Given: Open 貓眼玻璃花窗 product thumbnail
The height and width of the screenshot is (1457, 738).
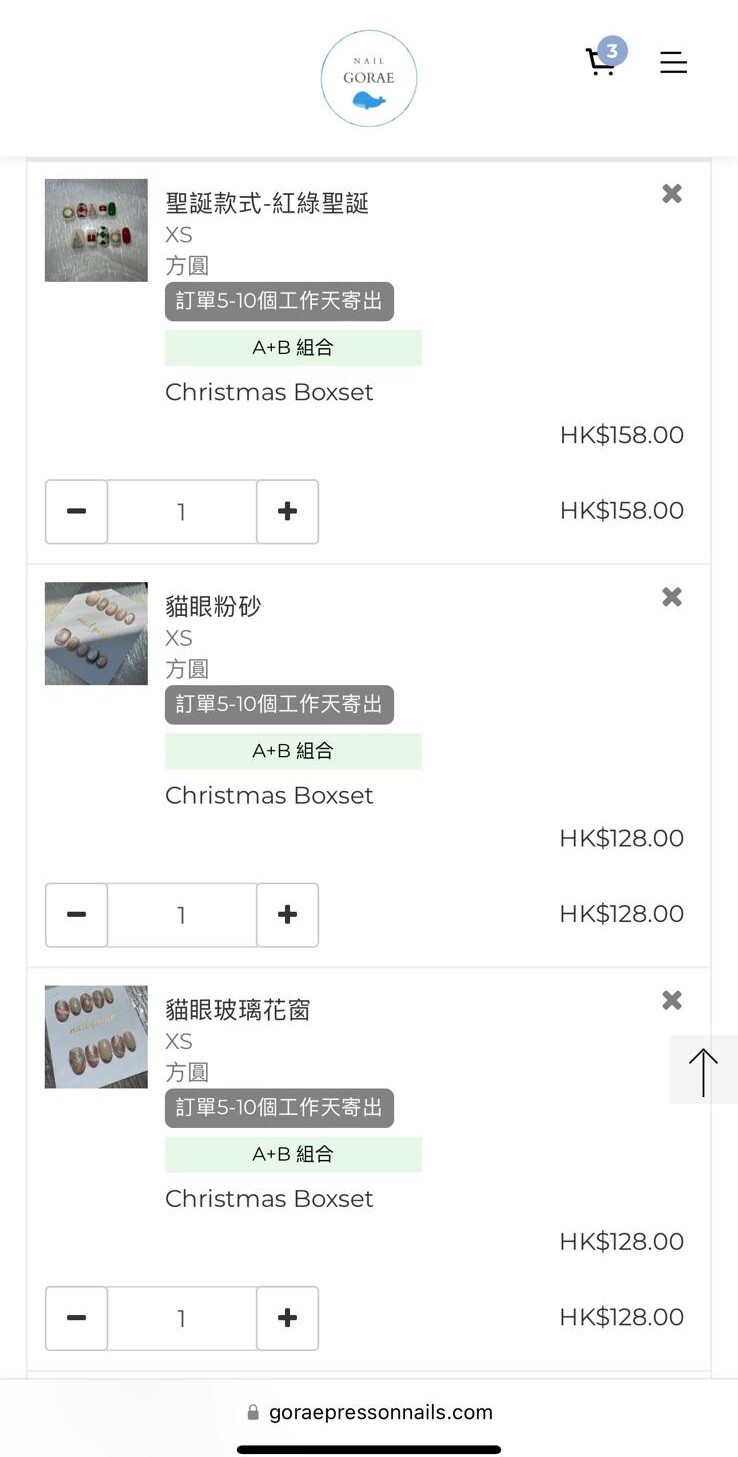Looking at the screenshot, I should pyautogui.click(x=96, y=1036).
